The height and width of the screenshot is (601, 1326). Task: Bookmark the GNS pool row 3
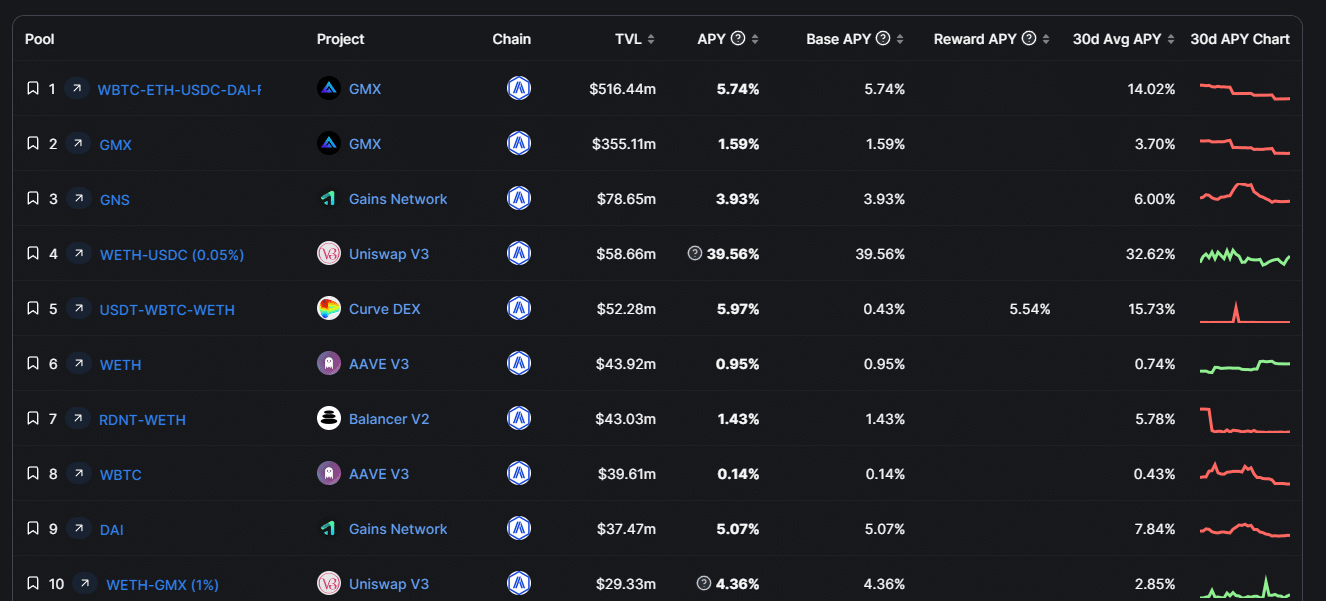click(x=33, y=199)
